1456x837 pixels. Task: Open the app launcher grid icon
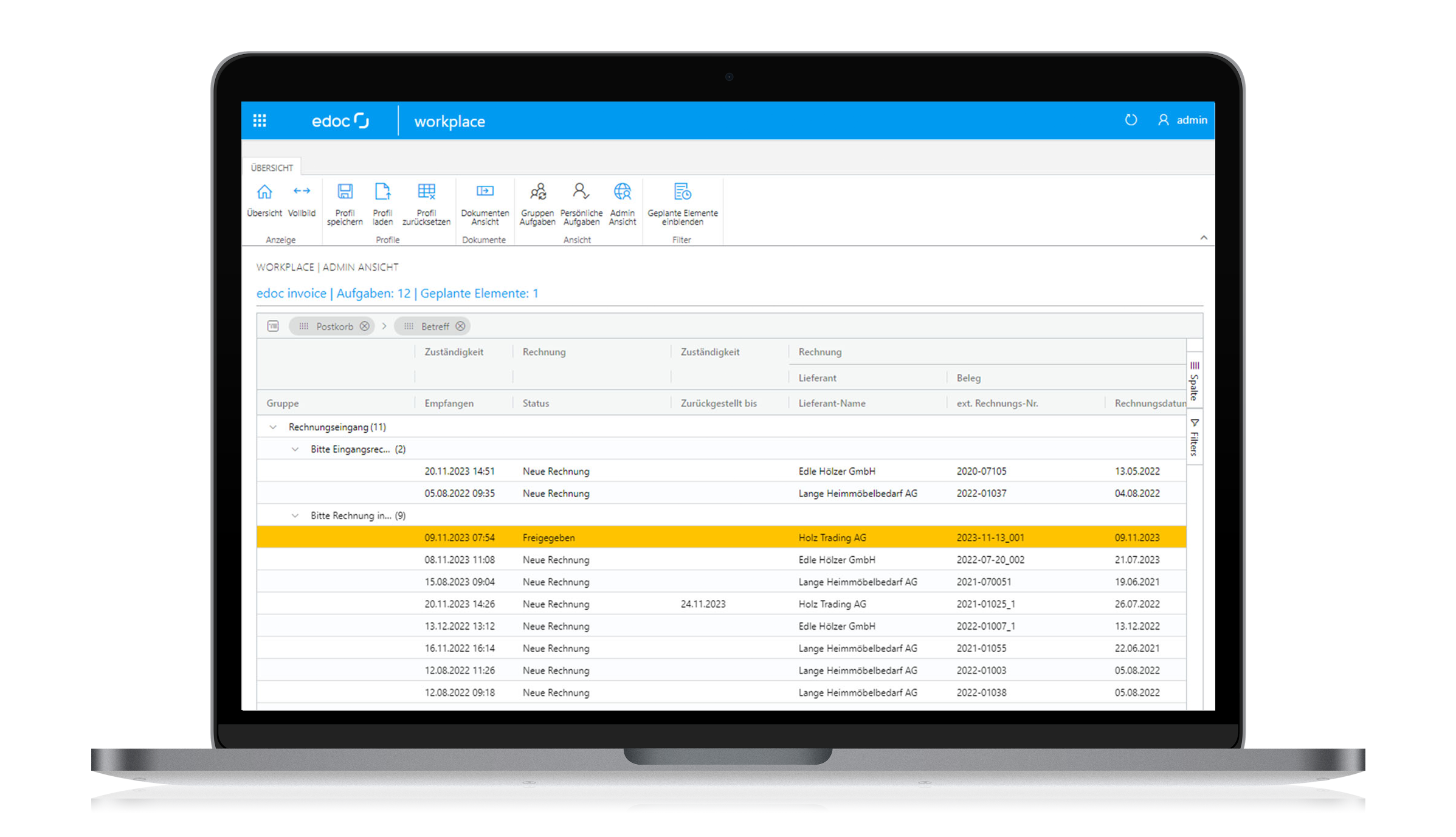pyautogui.click(x=260, y=120)
